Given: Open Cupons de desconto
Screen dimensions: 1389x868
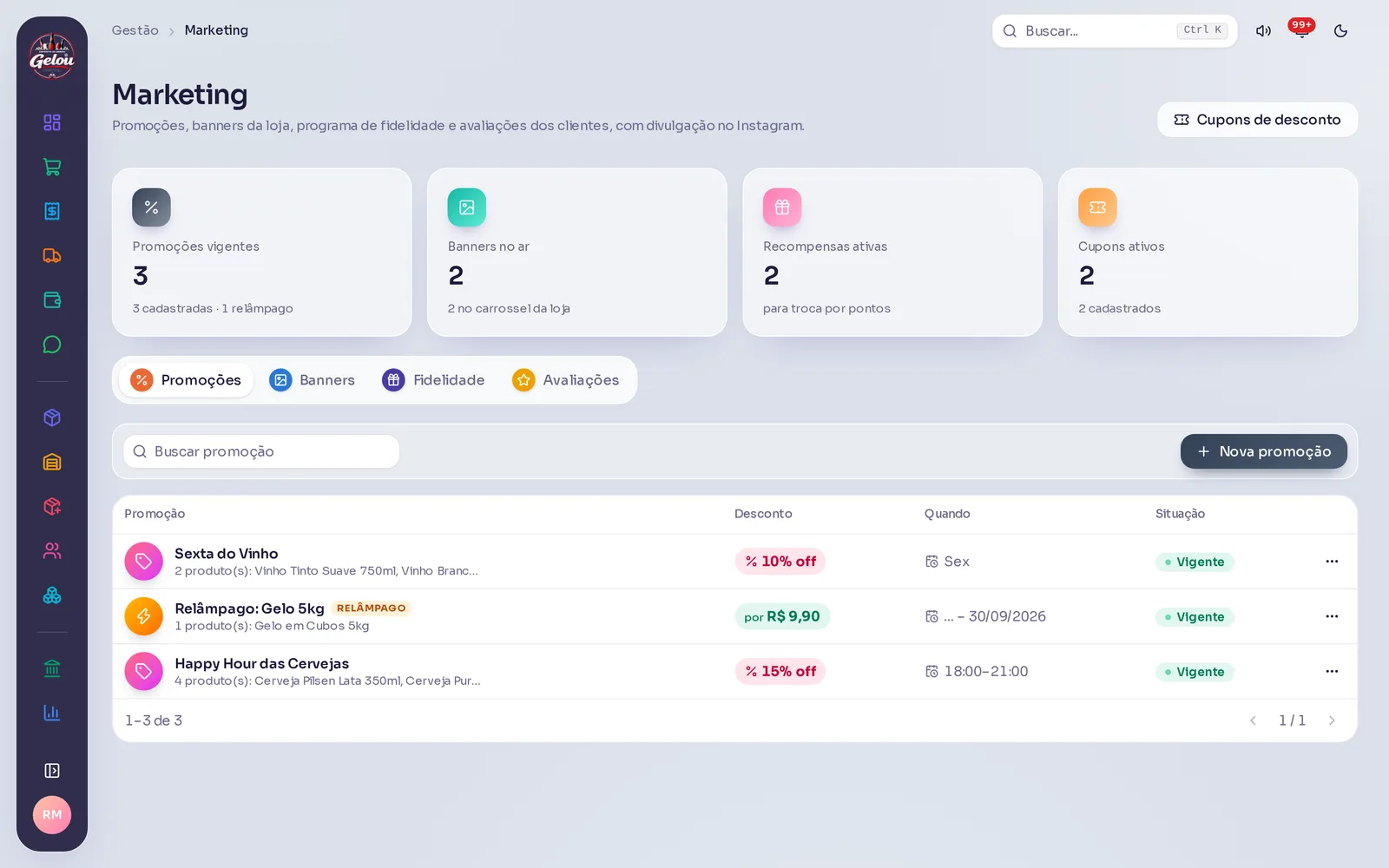Looking at the screenshot, I should (1257, 120).
